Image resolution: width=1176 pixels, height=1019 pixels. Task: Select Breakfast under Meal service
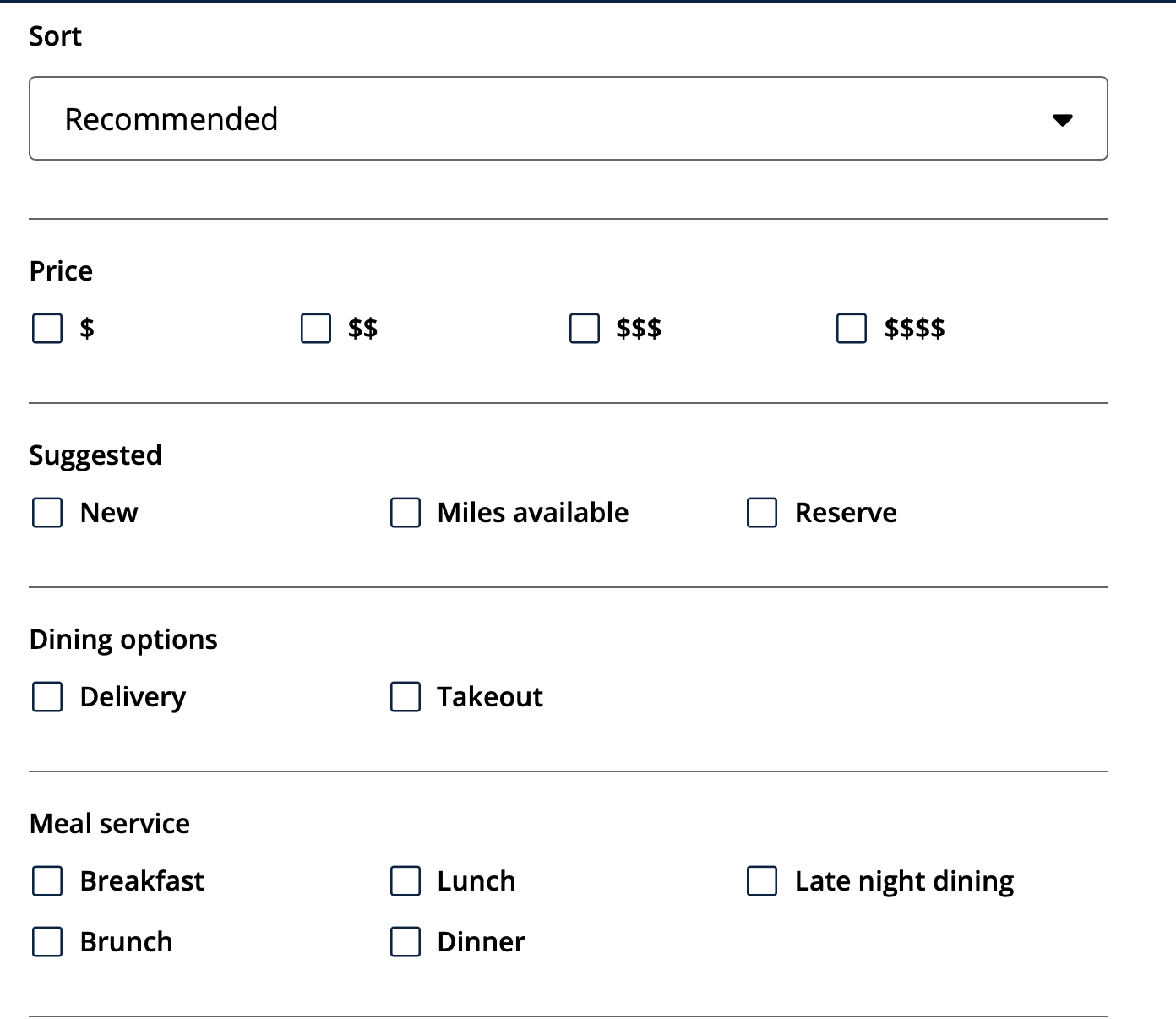(46, 880)
